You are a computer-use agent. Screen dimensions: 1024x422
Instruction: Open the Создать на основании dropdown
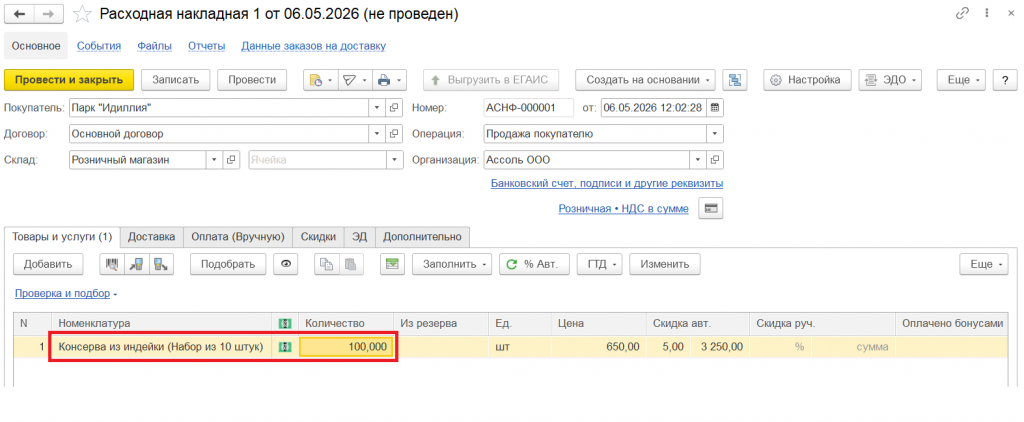(x=645, y=80)
